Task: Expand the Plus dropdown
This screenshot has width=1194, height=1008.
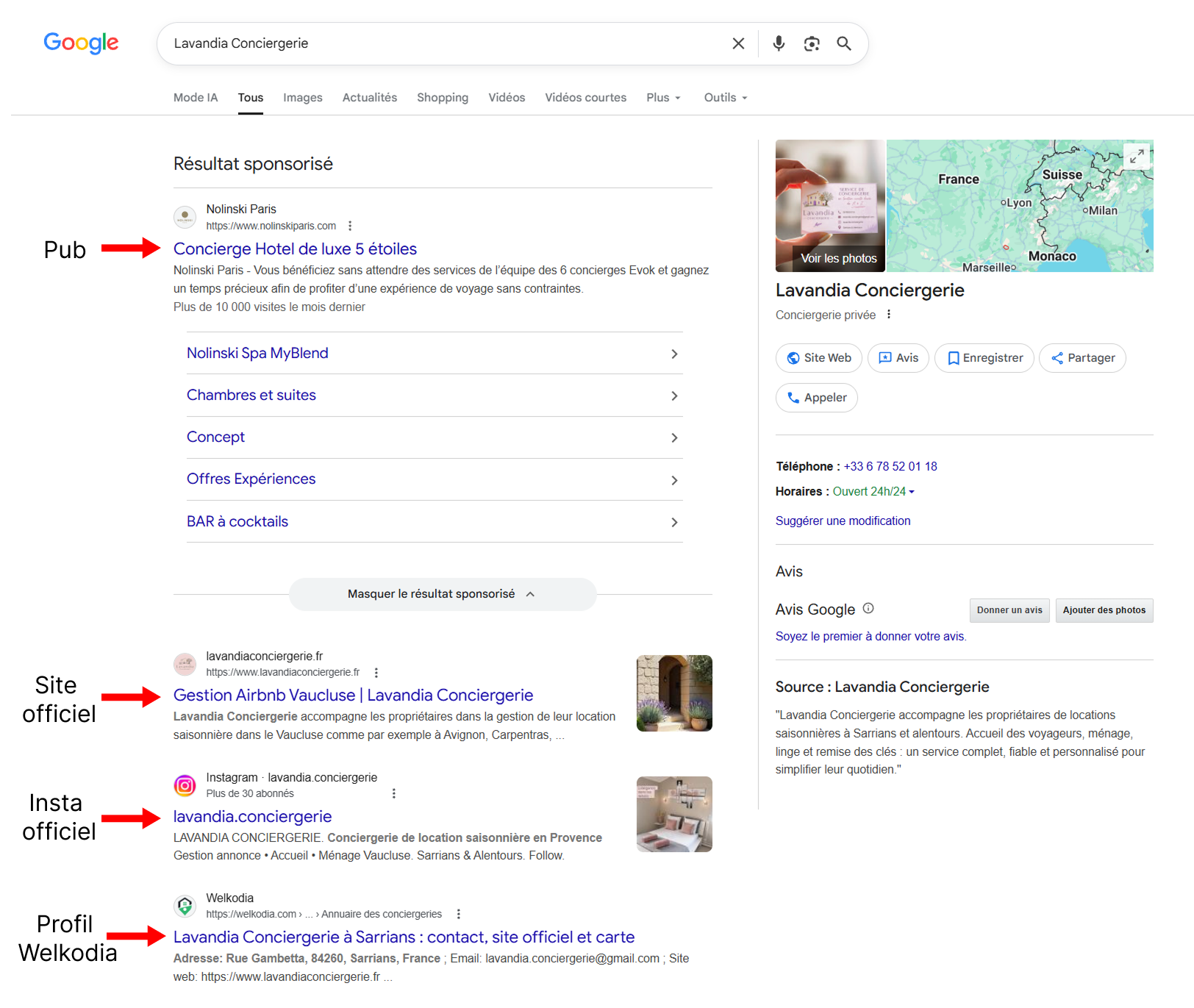Action: pos(664,97)
